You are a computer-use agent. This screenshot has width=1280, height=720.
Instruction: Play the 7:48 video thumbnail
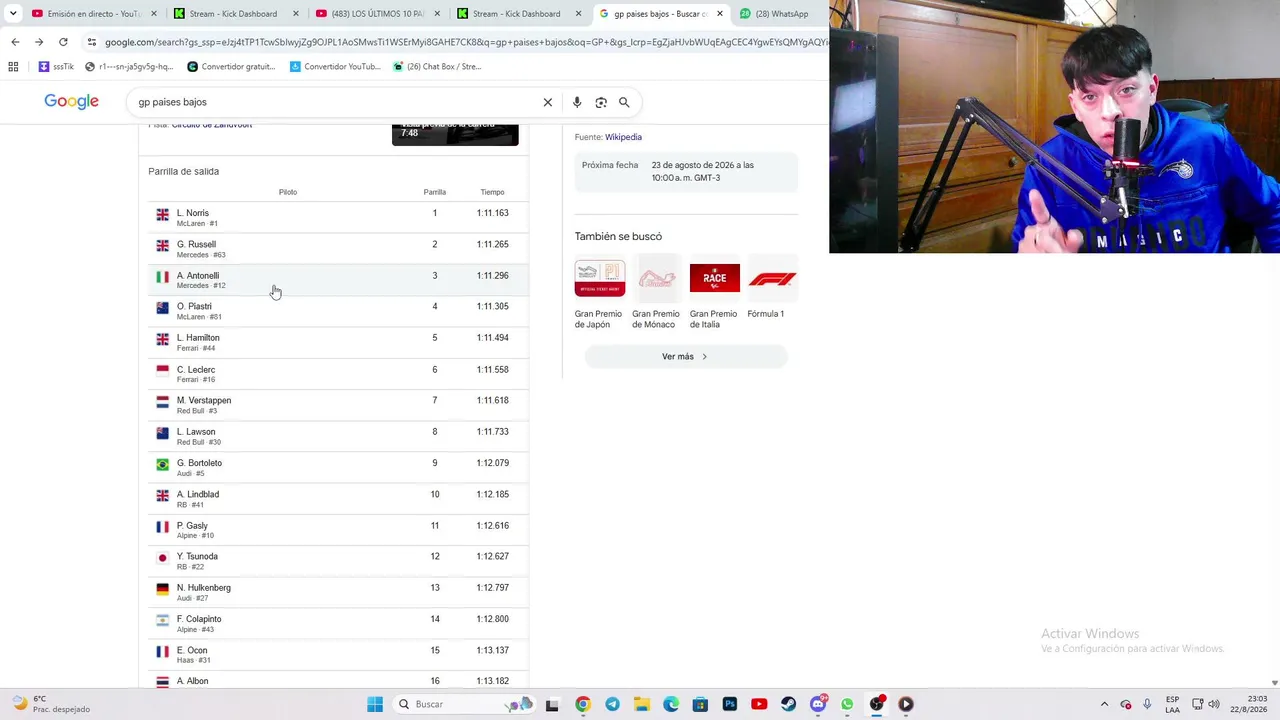point(455,134)
